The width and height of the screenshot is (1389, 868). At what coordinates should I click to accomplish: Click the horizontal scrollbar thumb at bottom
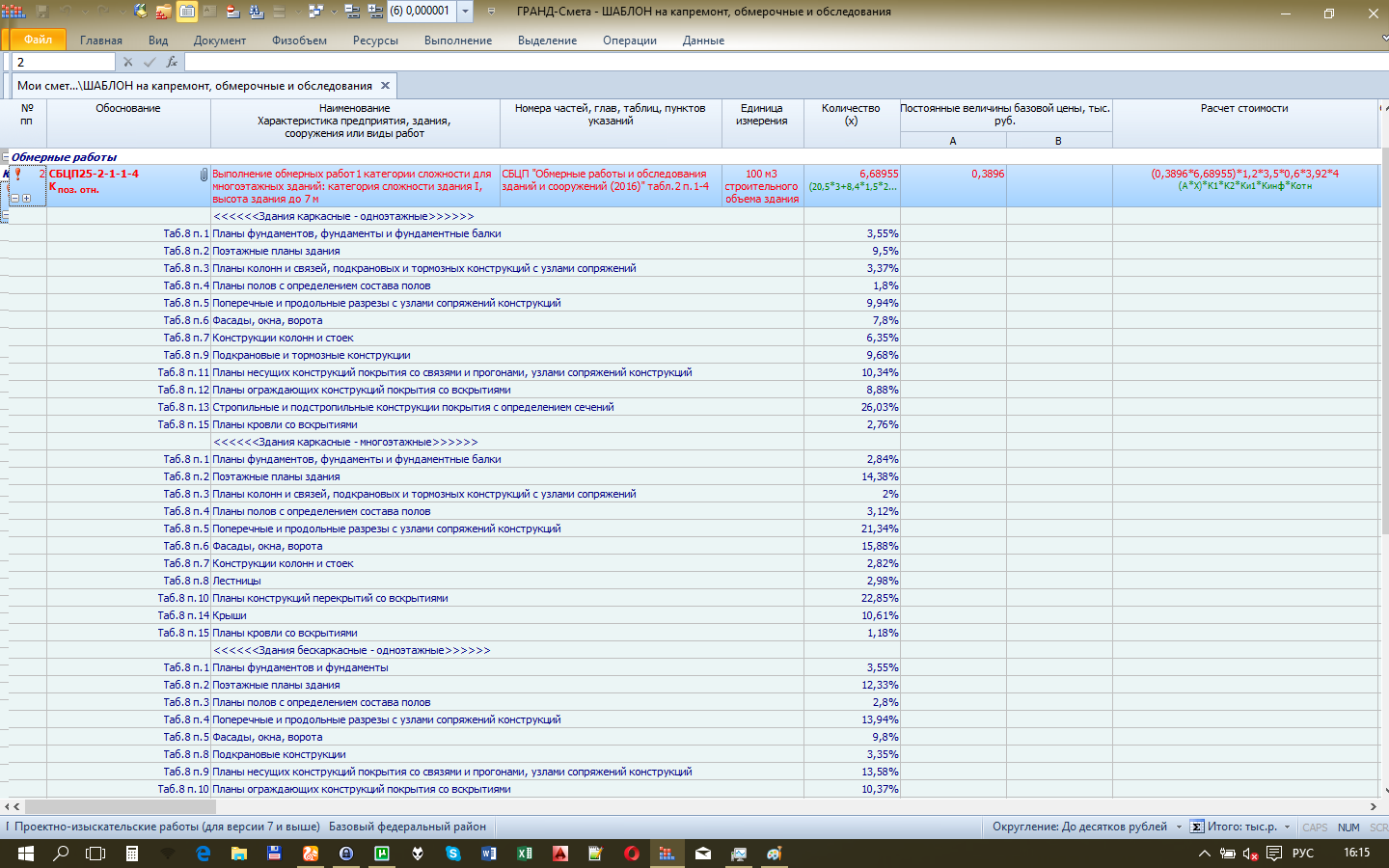[x=121, y=806]
